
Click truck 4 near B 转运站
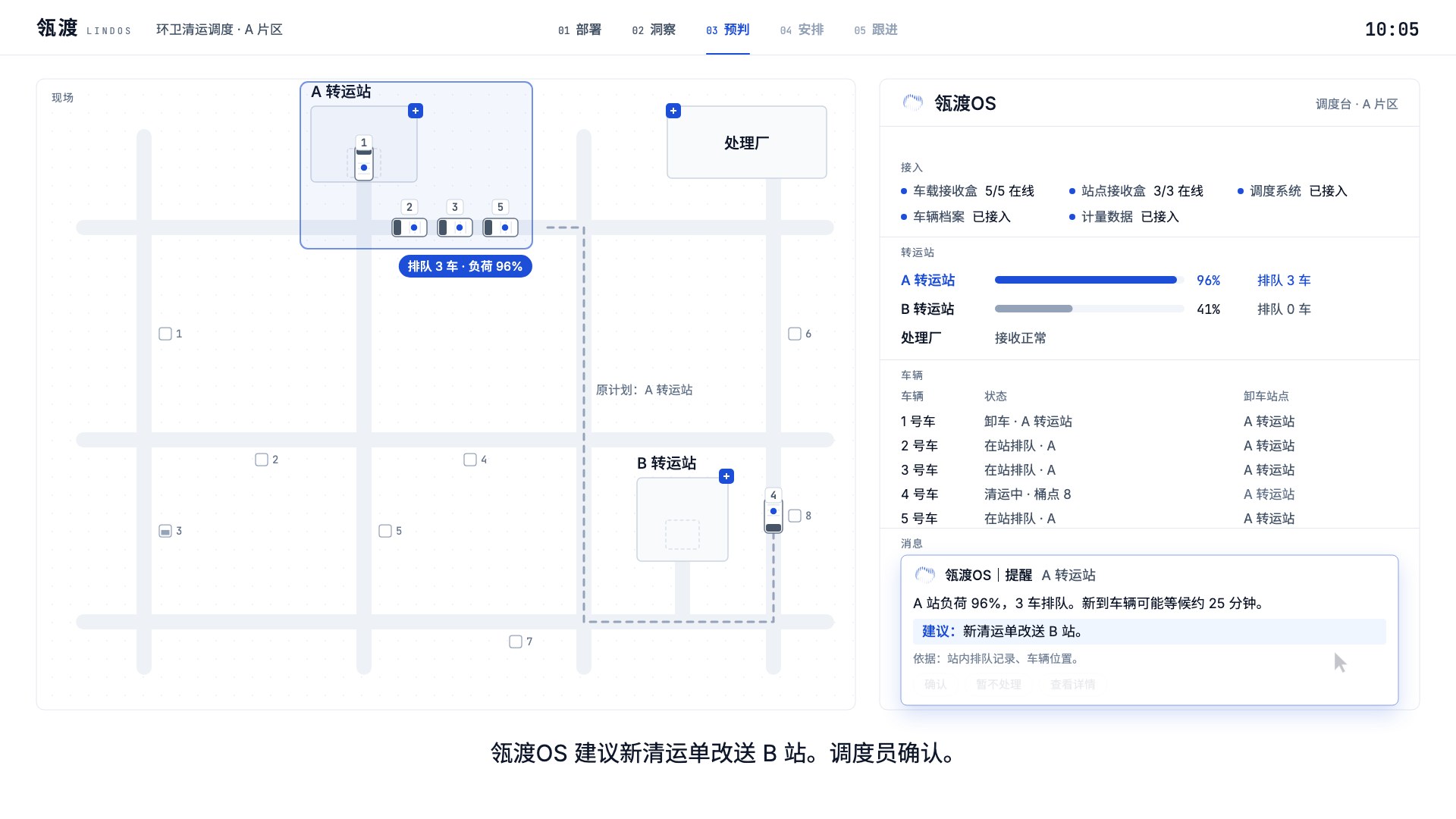[x=773, y=517]
